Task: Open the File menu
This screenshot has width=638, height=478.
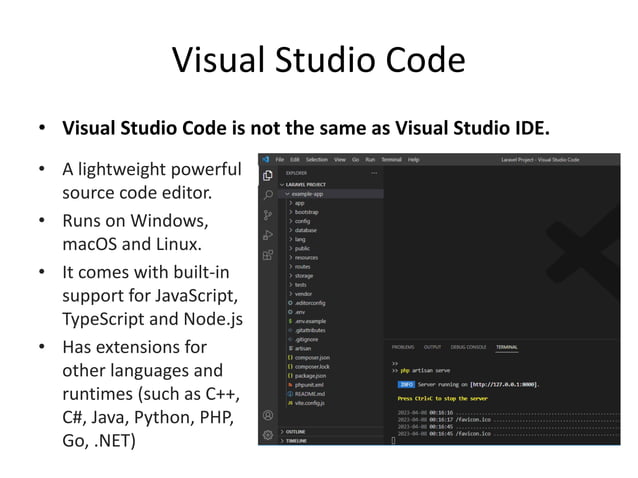Action: (281, 159)
